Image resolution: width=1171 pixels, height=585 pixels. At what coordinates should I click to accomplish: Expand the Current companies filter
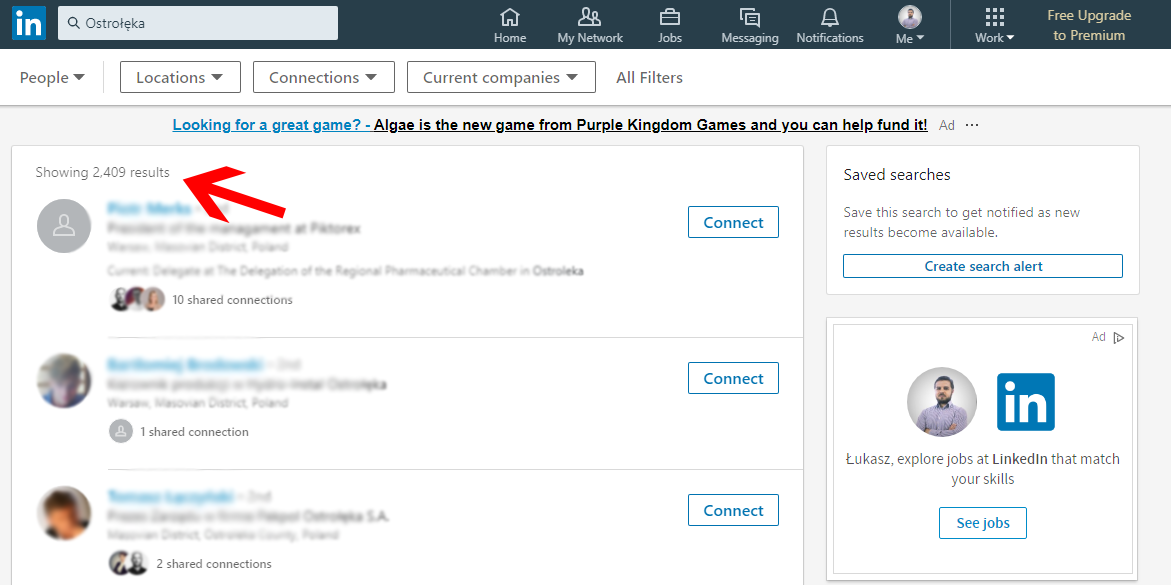(x=501, y=77)
